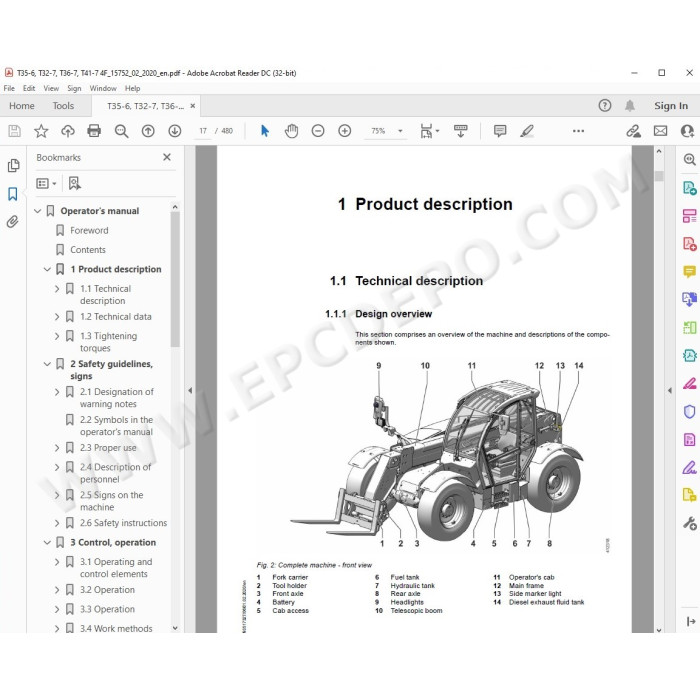
Task: Open More Tools wrench in right pane
Action: [x=690, y=523]
